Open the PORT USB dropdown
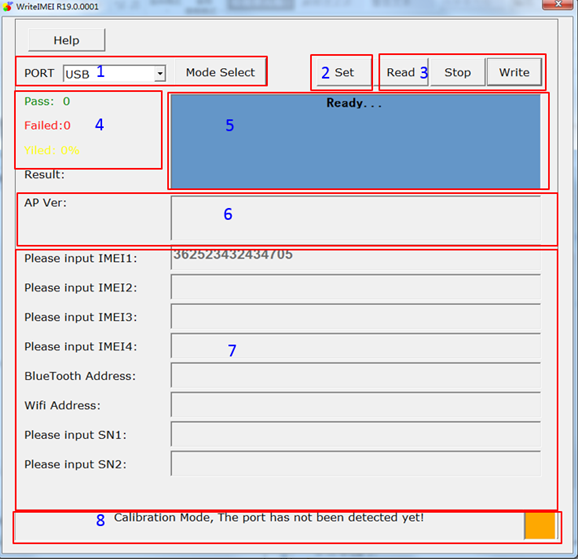Image resolution: width=578 pixels, height=559 pixels. pos(114,73)
